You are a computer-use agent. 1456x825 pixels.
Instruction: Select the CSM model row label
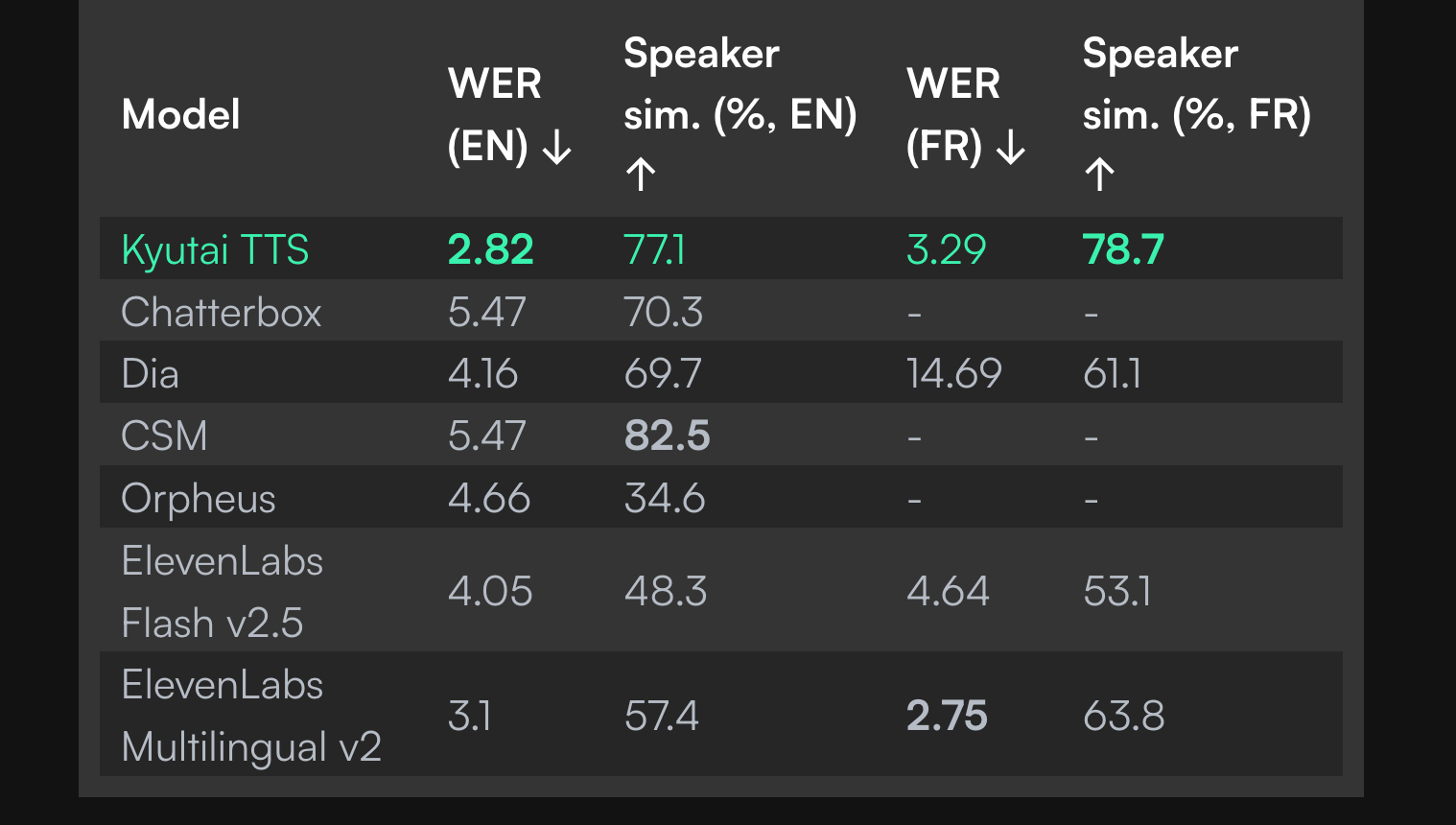(164, 436)
